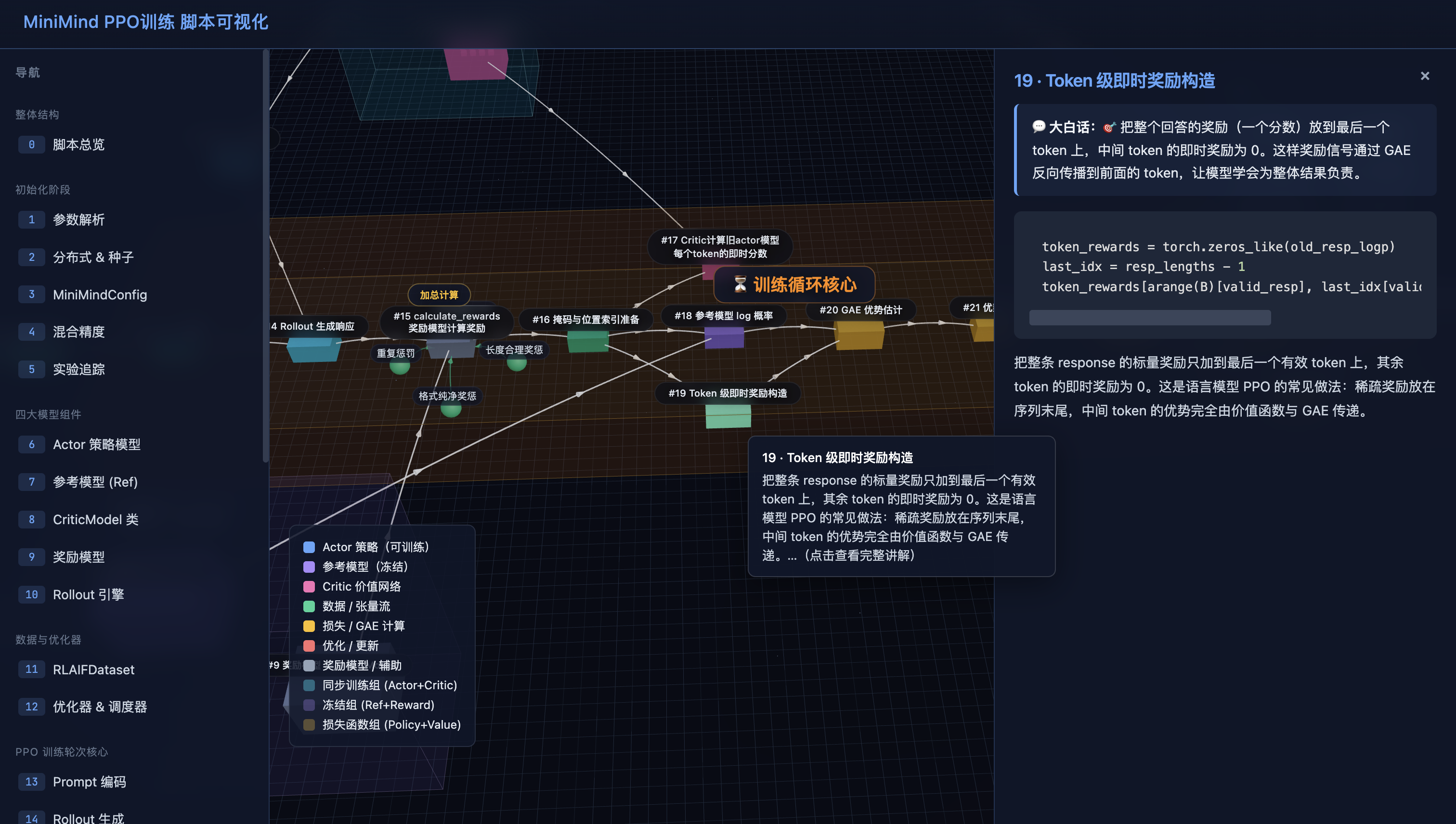
Task: Click the #19 Token 级即时奖励构造 node label
Action: coord(728,393)
